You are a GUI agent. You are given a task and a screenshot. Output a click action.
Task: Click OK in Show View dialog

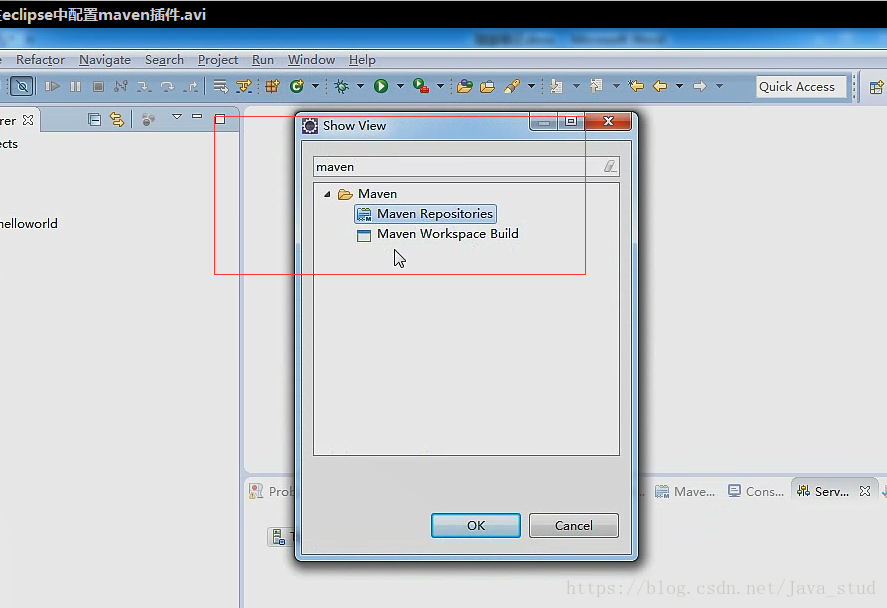click(476, 525)
